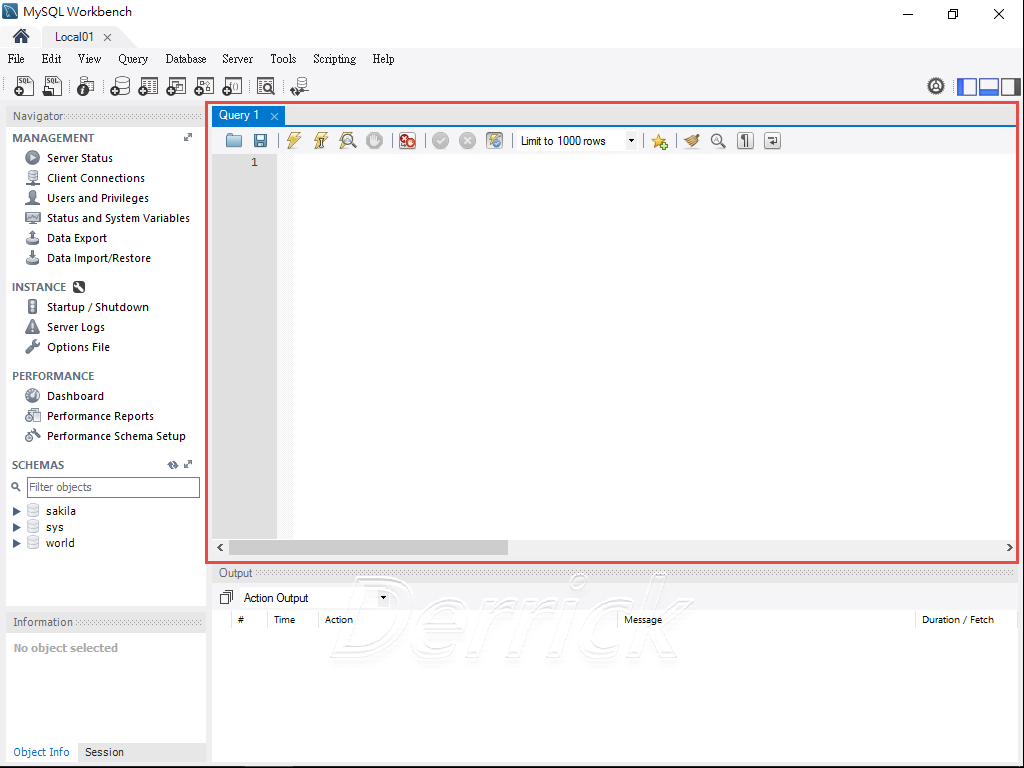Toggle the left sidebar panel

point(967,86)
